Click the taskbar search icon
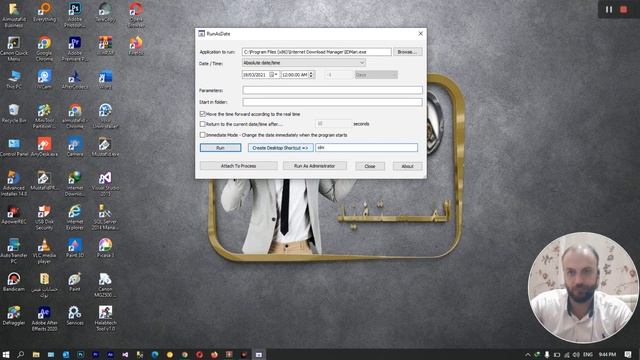Image resolution: width=640 pixels, height=360 pixels. [x=20, y=354]
